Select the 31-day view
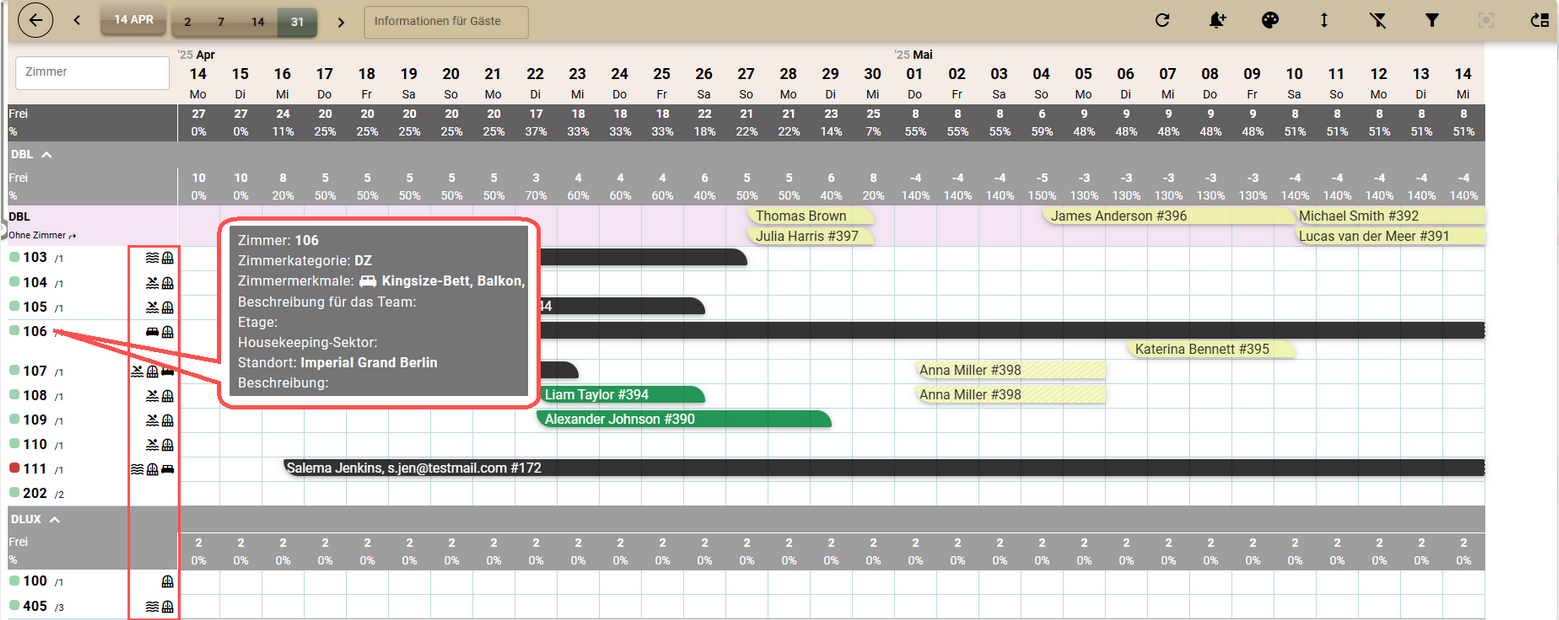1559x620 pixels. pos(297,22)
